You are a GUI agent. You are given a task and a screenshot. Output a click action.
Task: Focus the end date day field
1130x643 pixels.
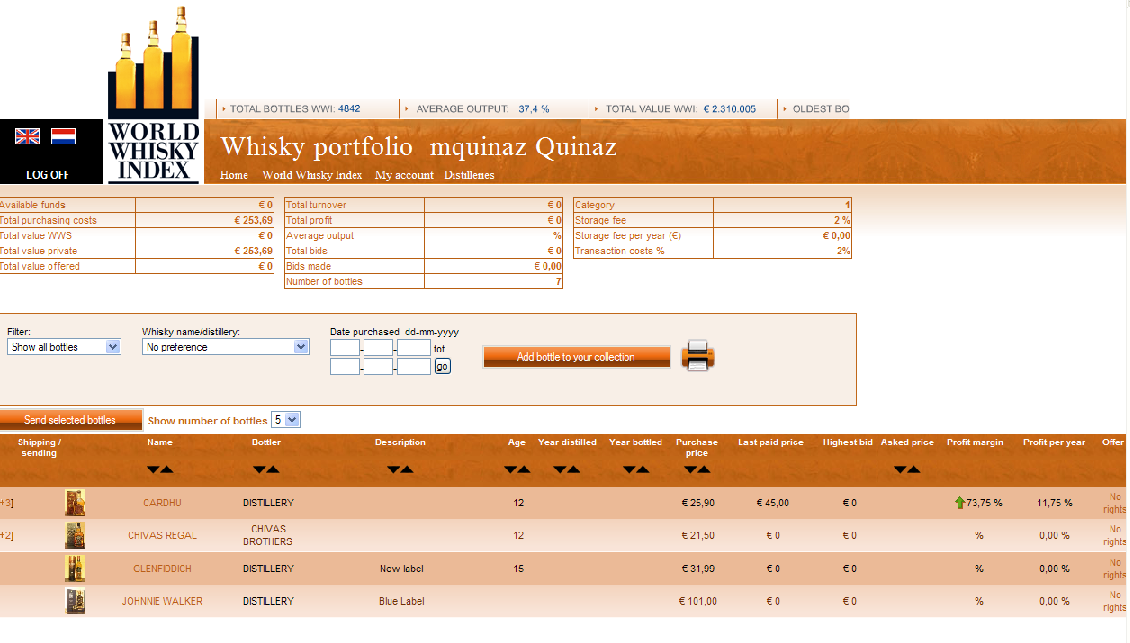pos(344,367)
